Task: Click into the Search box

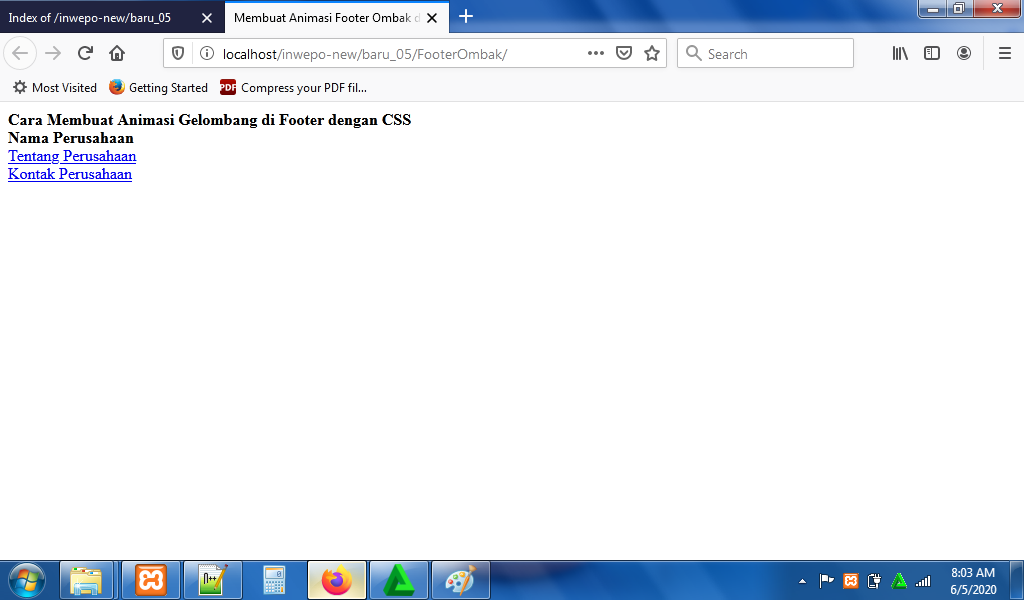Action: pyautogui.click(x=765, y=54)
